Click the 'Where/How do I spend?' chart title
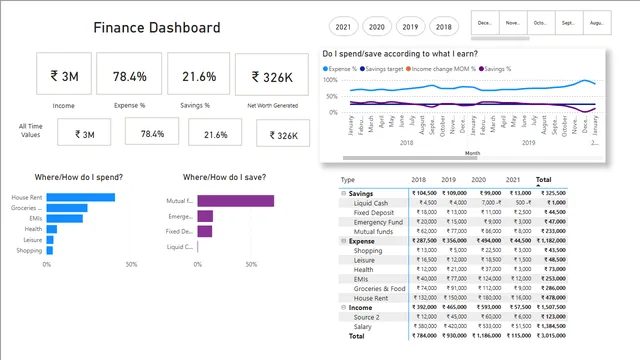This screenshot has width=640, height=360. pyautogui.click(x=78, y=177)
